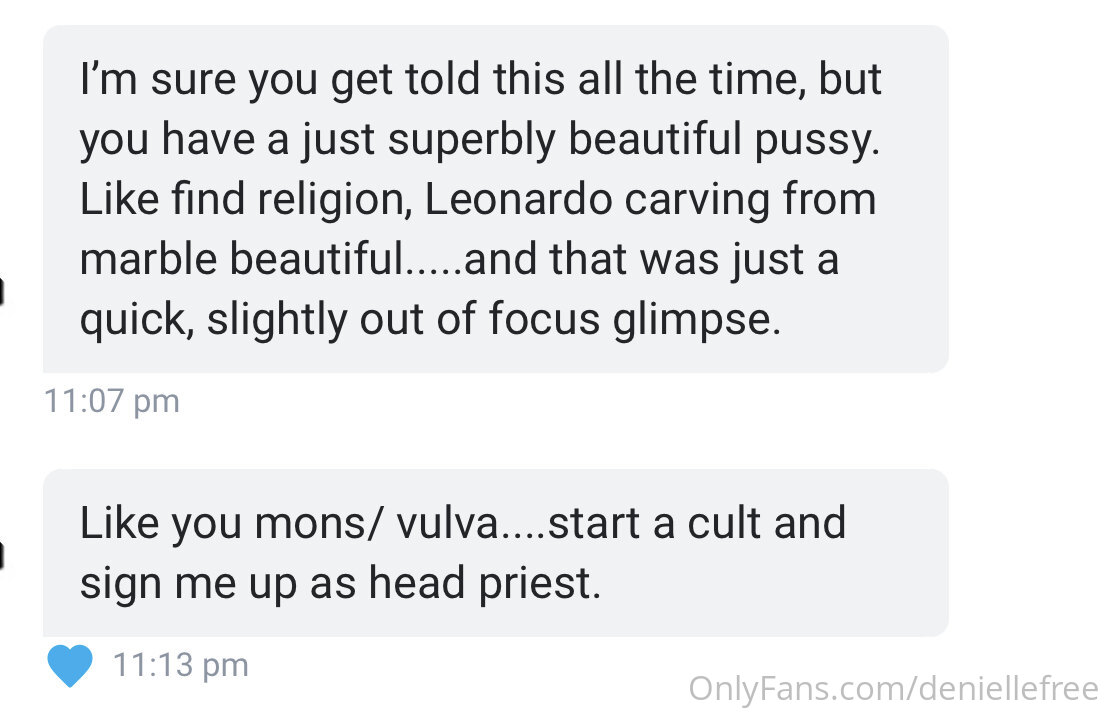Select the 11:07 pm timestamp

(111, 401)
